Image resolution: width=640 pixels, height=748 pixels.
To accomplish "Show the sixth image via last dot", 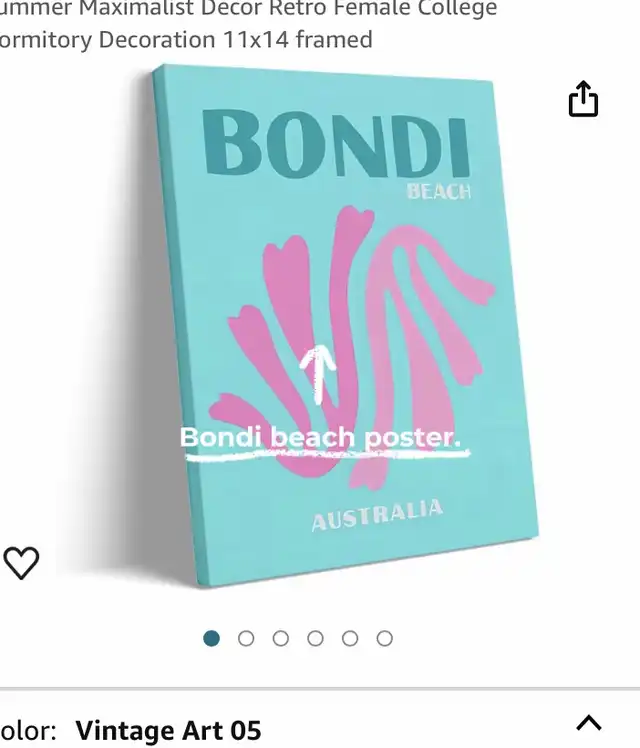I will point(385,638).
